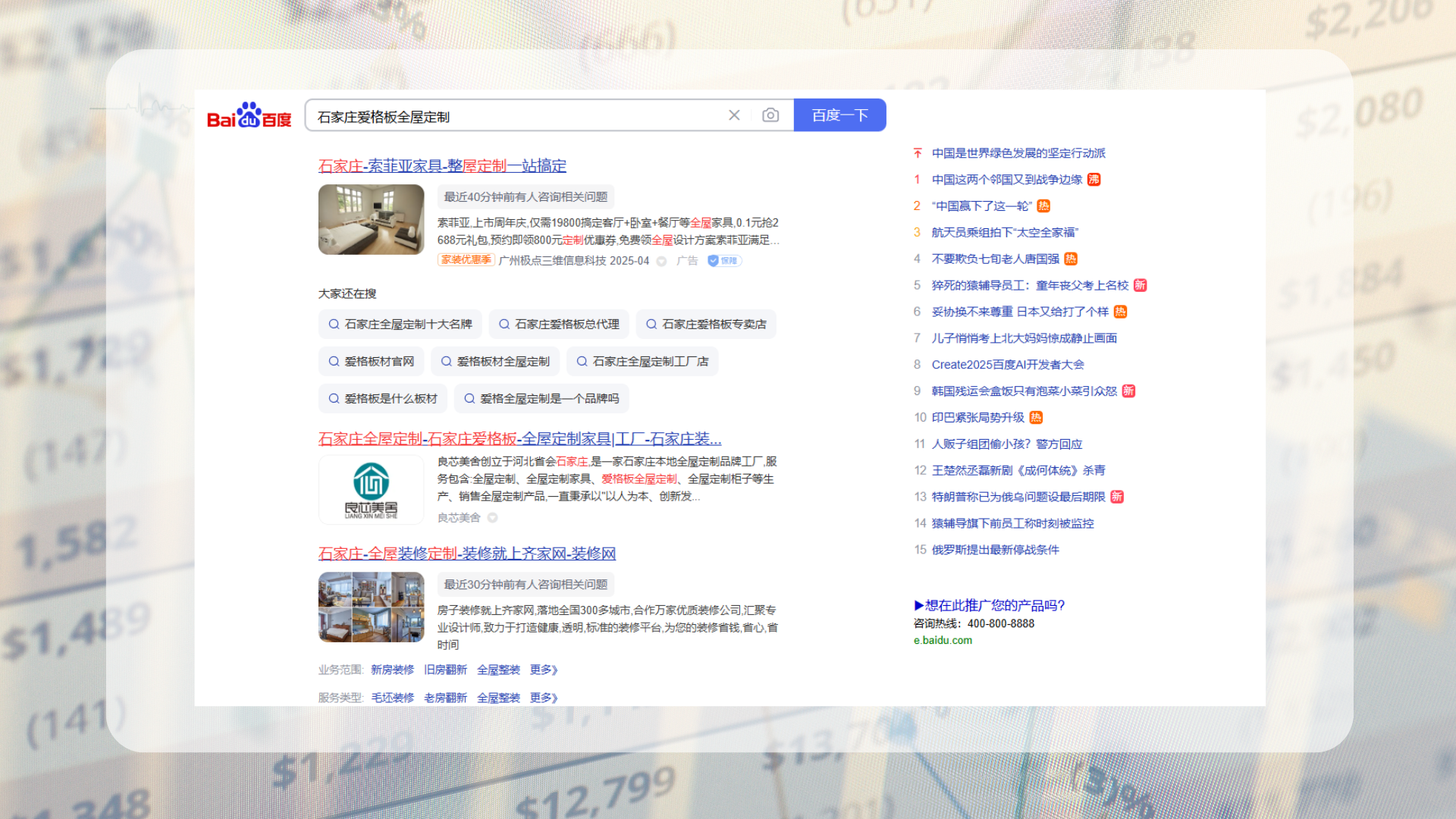Open hot topic 印巴紧张局势升级

978,418
